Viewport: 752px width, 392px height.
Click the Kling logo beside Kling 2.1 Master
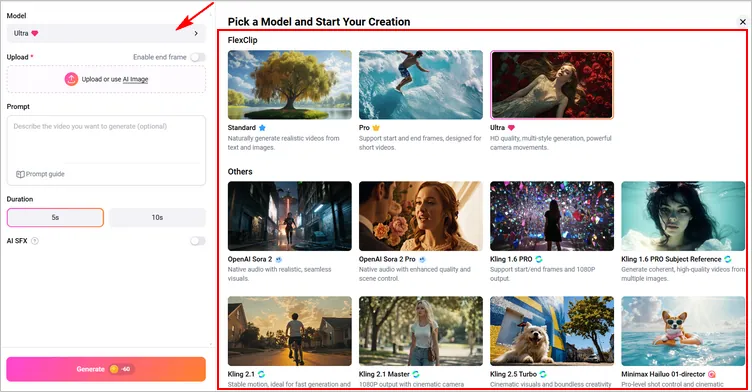pos(416,374)
